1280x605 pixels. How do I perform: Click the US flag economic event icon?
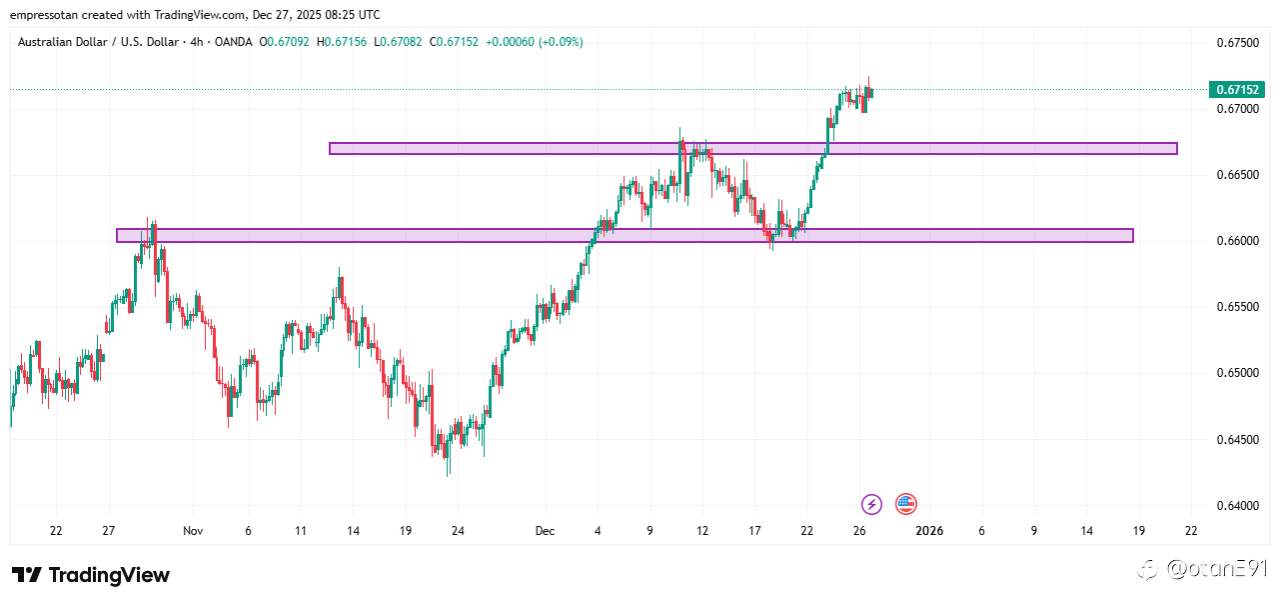point(905,504)
